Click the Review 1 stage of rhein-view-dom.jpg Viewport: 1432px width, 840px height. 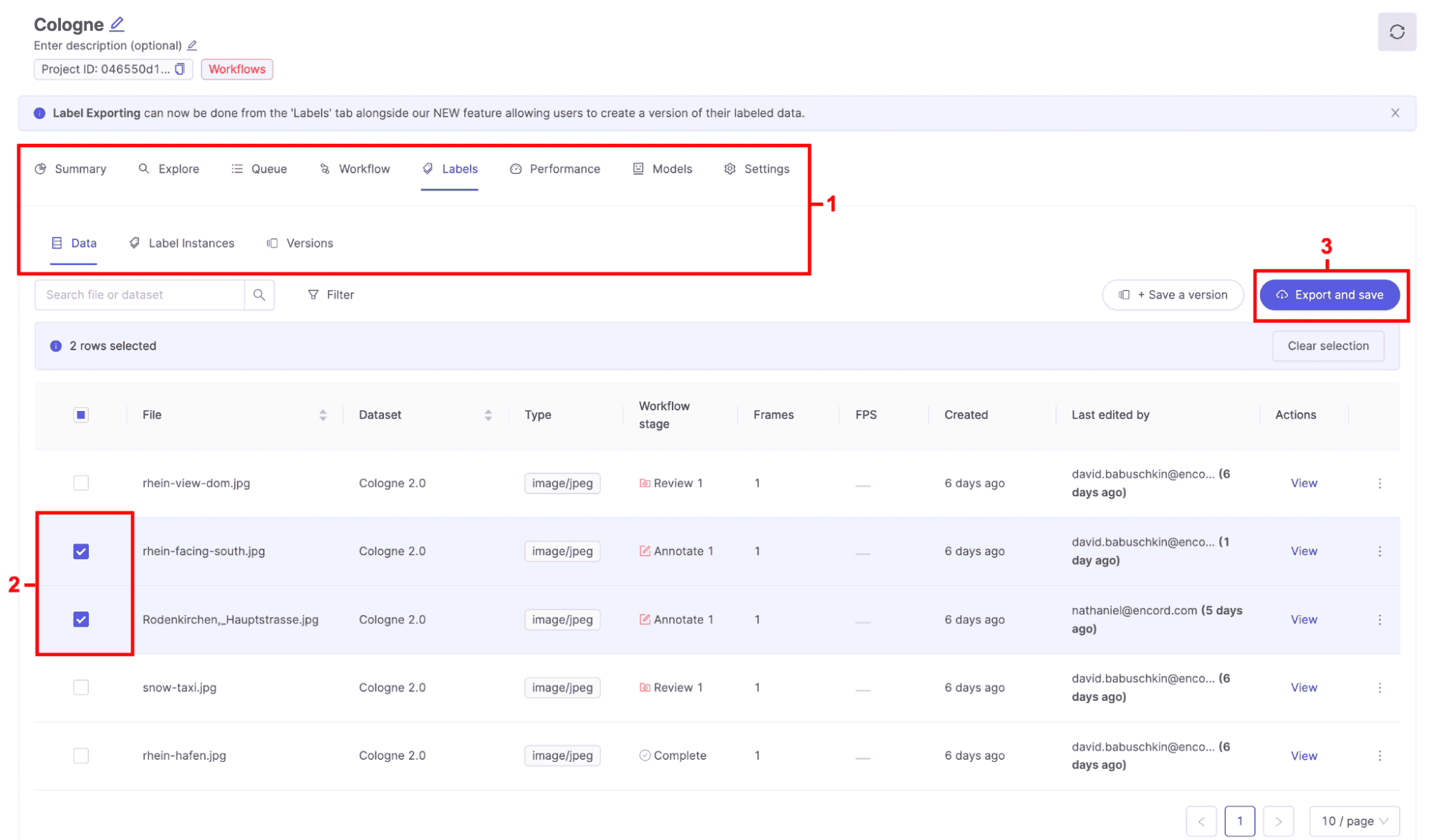click(x=671, y=483)
